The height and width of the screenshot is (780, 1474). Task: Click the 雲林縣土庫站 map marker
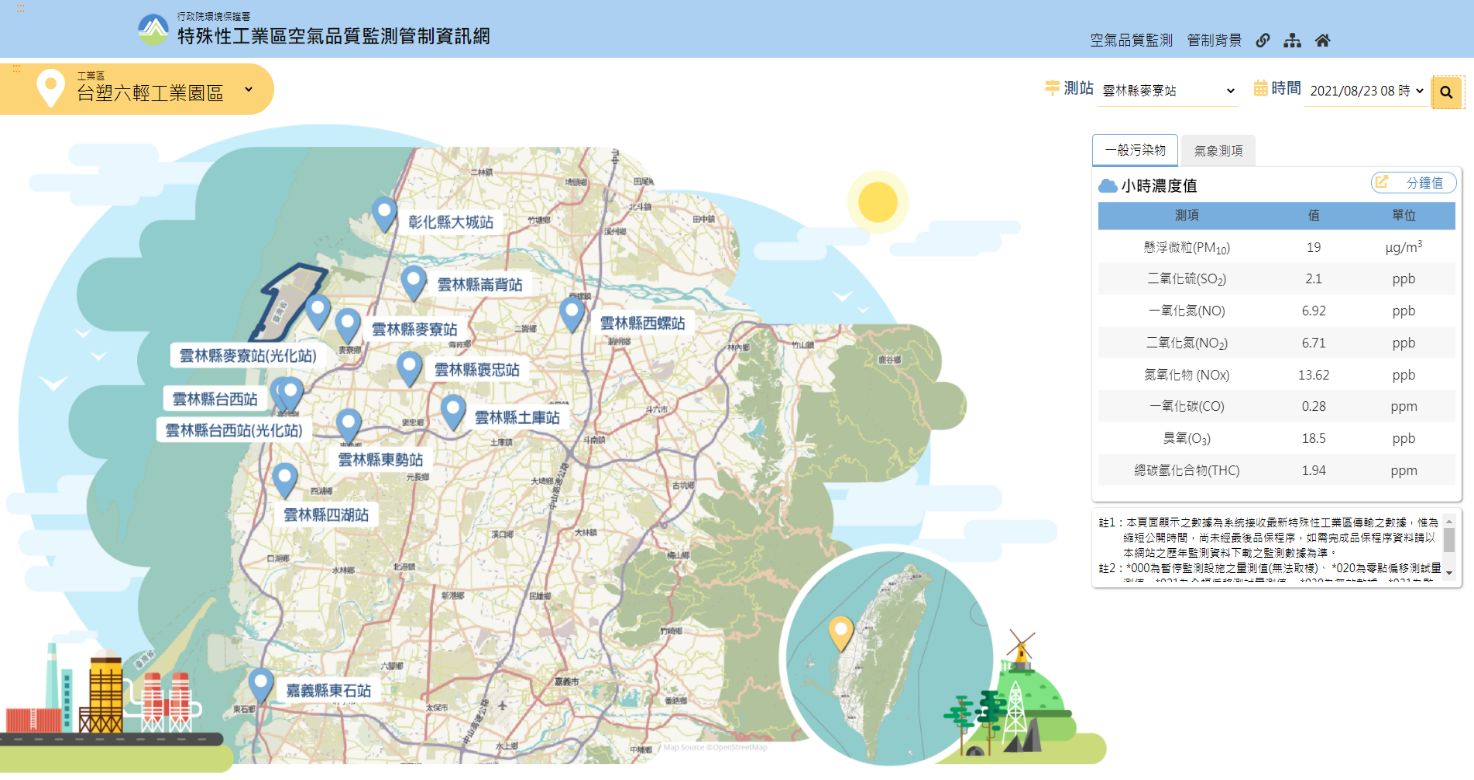(x=453, y=411)
